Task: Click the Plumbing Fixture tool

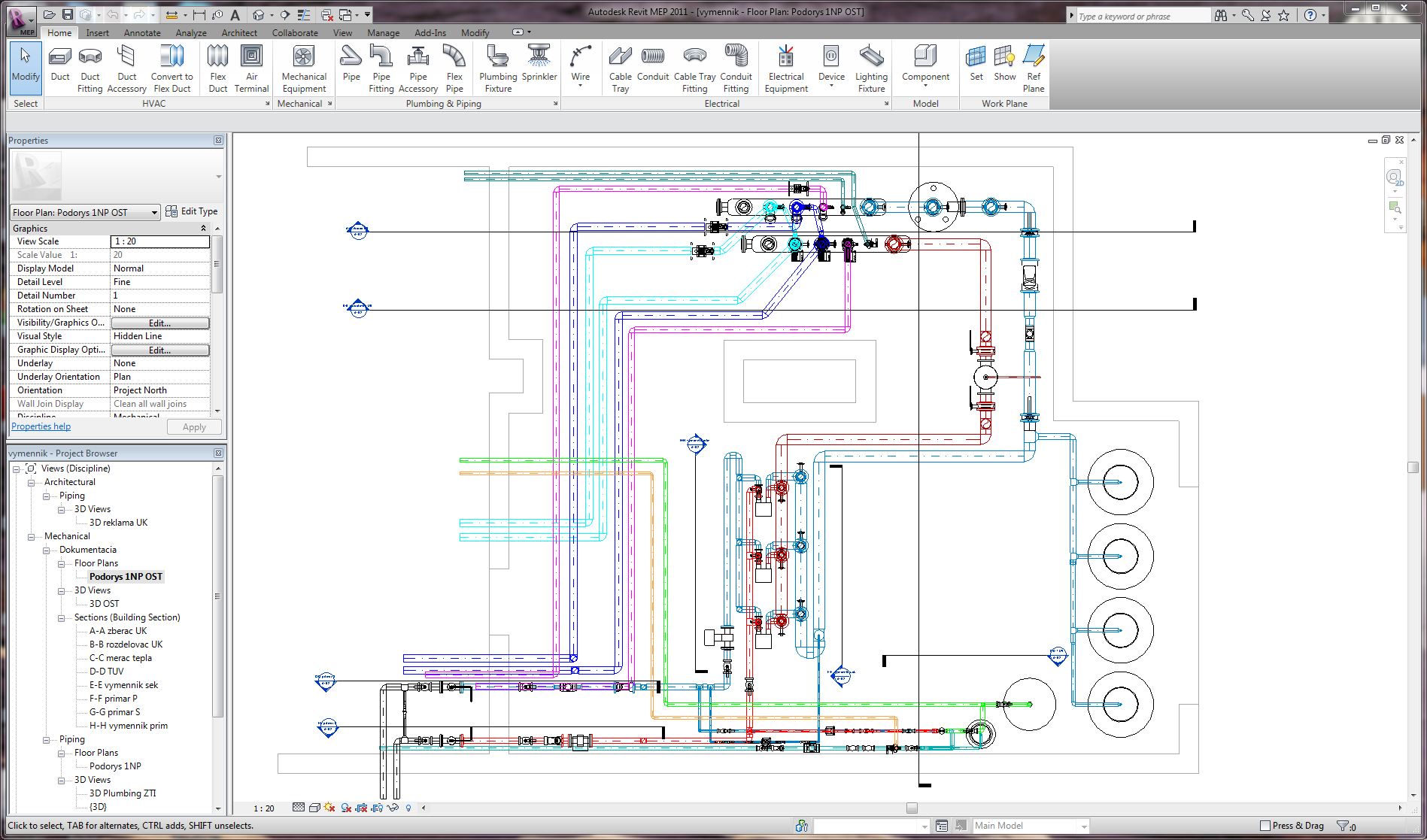Action: pyautogui.click(x=498, y=68)
